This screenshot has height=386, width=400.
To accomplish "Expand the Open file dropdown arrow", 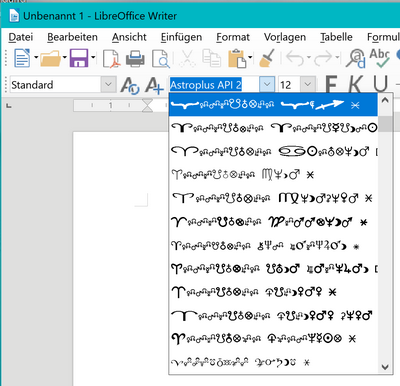I will click(65, 58).
